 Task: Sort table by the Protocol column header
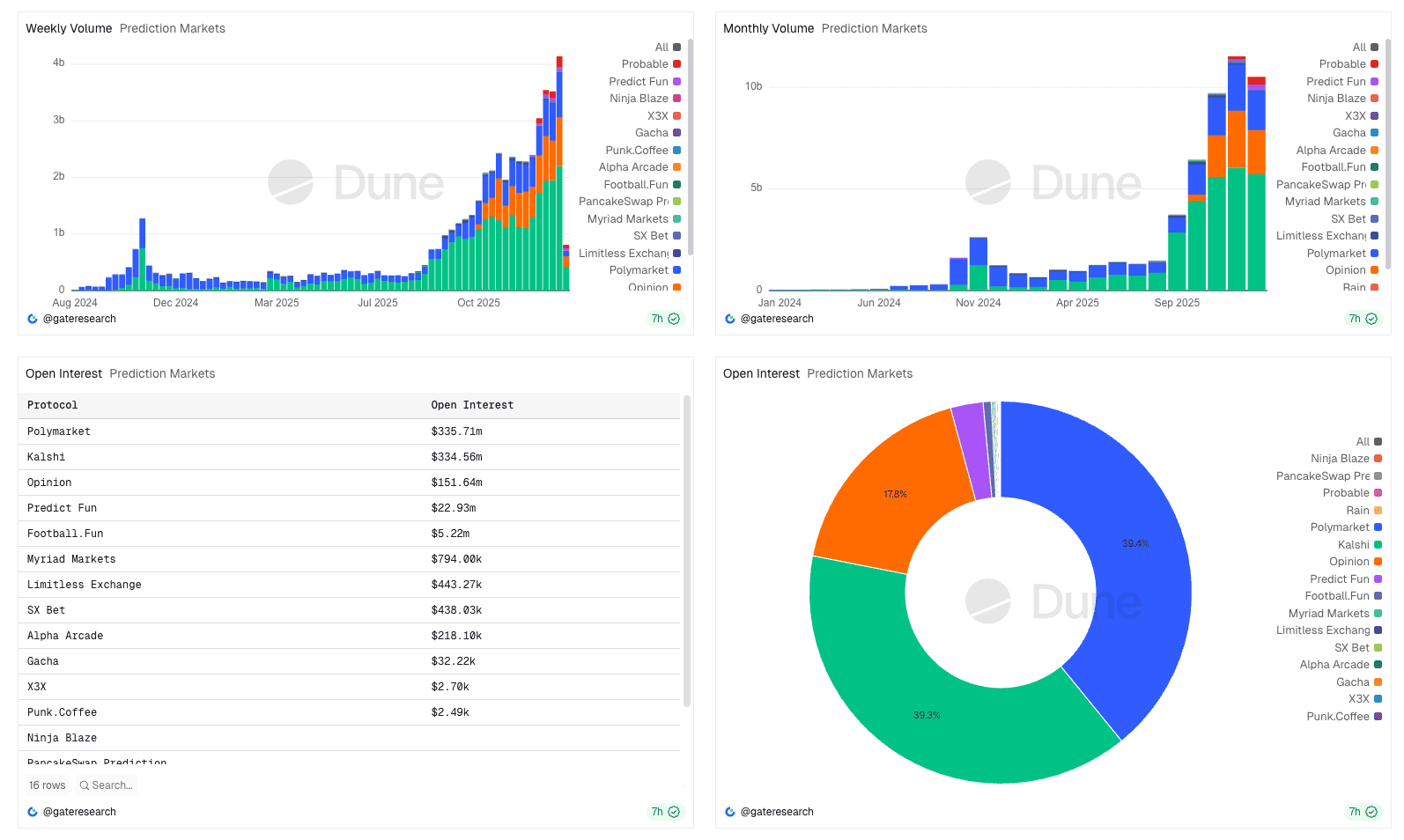[53, 405]
